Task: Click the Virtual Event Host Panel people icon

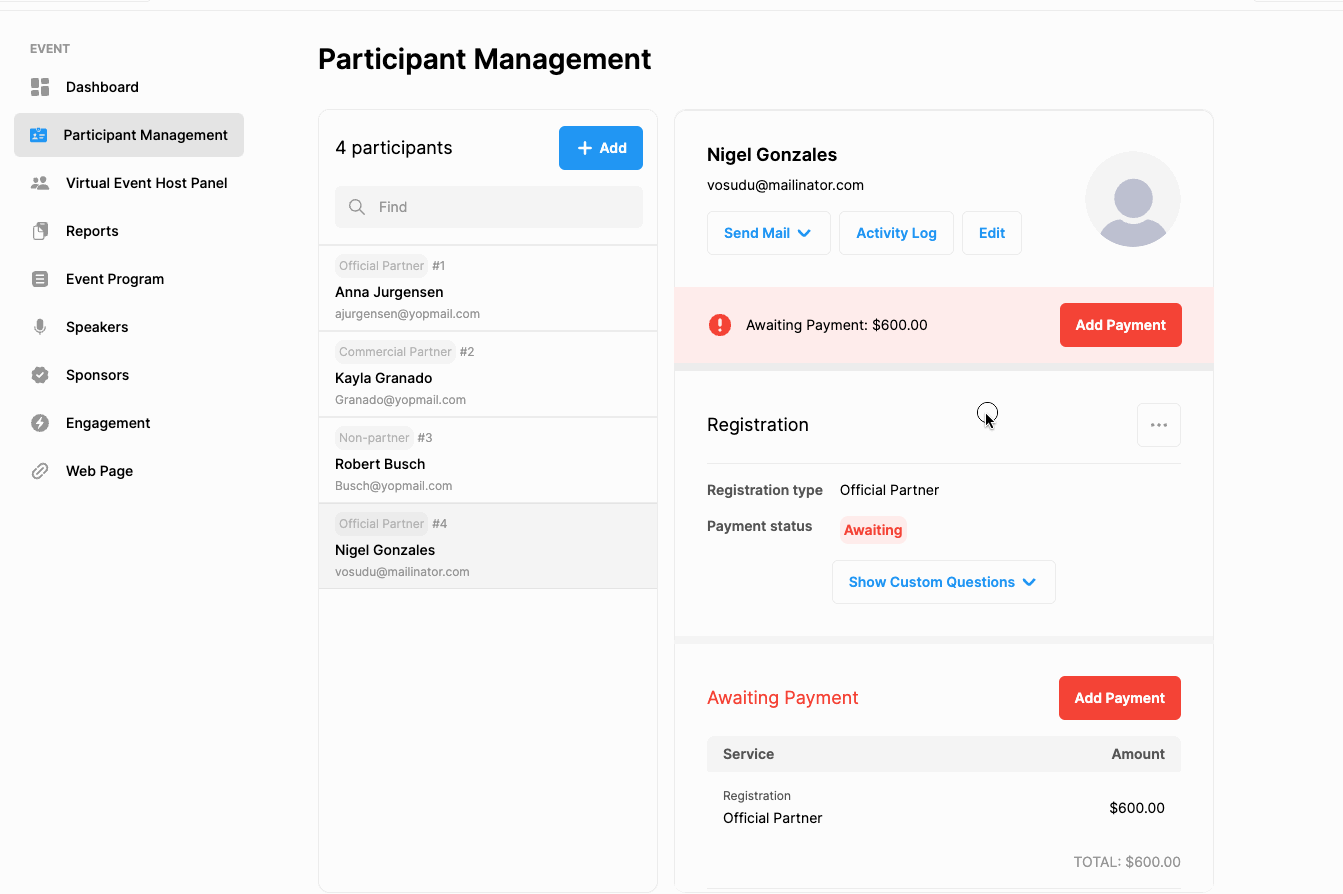Action: pos(40,183)
